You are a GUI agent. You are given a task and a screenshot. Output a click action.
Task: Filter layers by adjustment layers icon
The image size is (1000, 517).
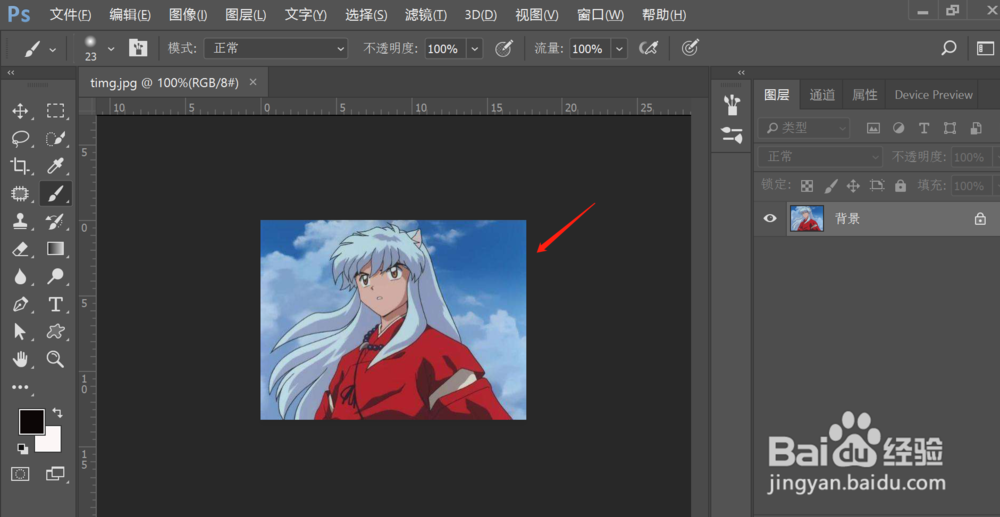point(899,128)
